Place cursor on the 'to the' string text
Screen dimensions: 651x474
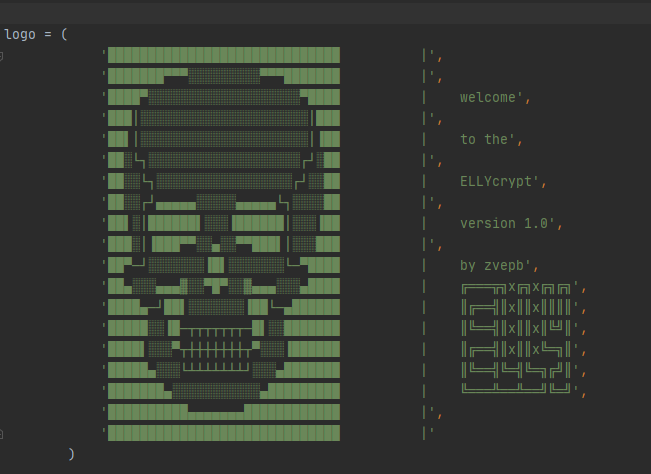[485, 140]
